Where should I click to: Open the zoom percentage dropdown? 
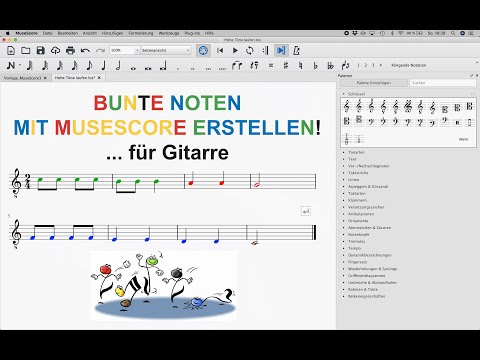coord(137,50)
